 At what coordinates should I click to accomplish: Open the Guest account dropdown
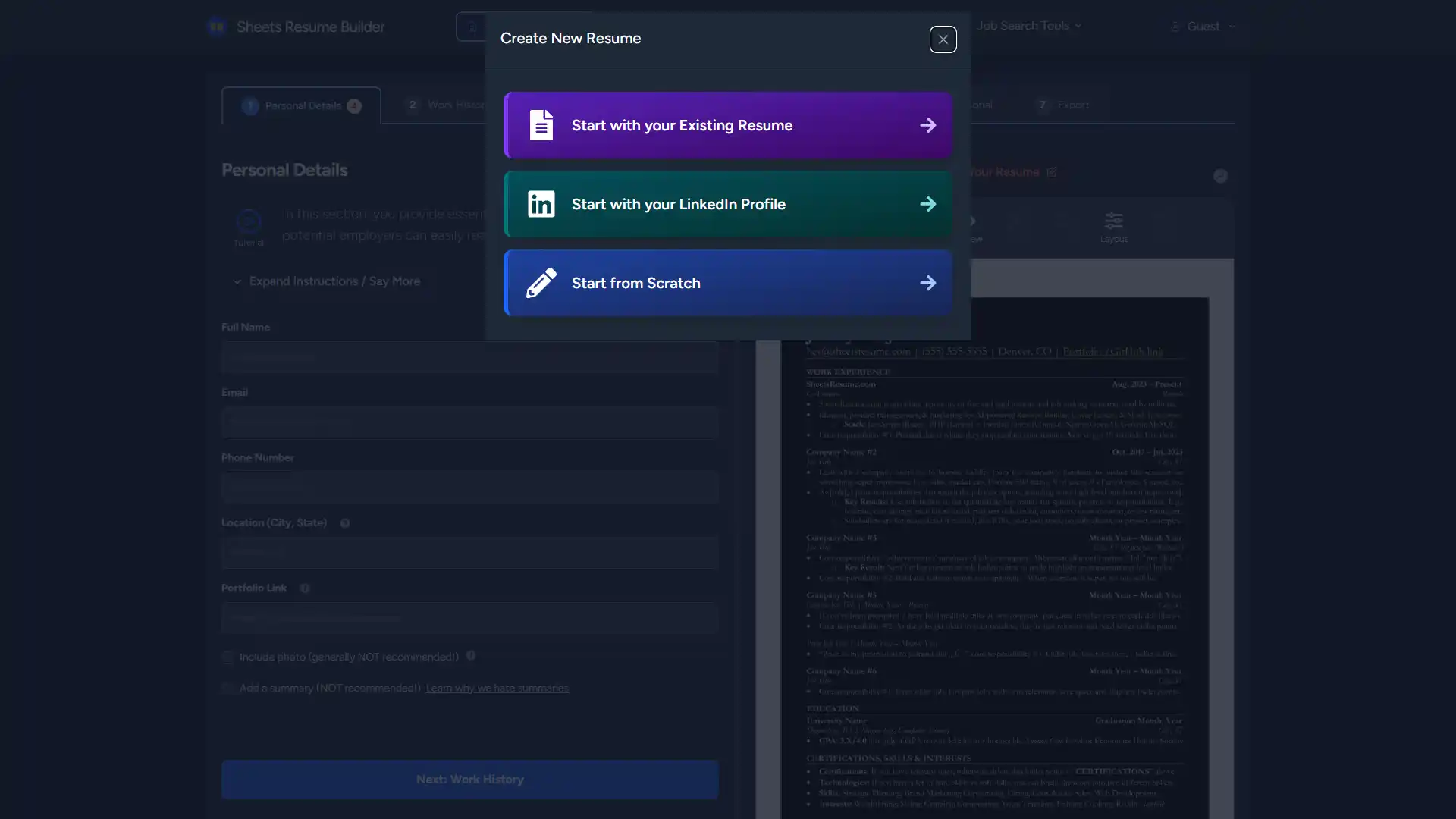click(x=1203, y=27)
